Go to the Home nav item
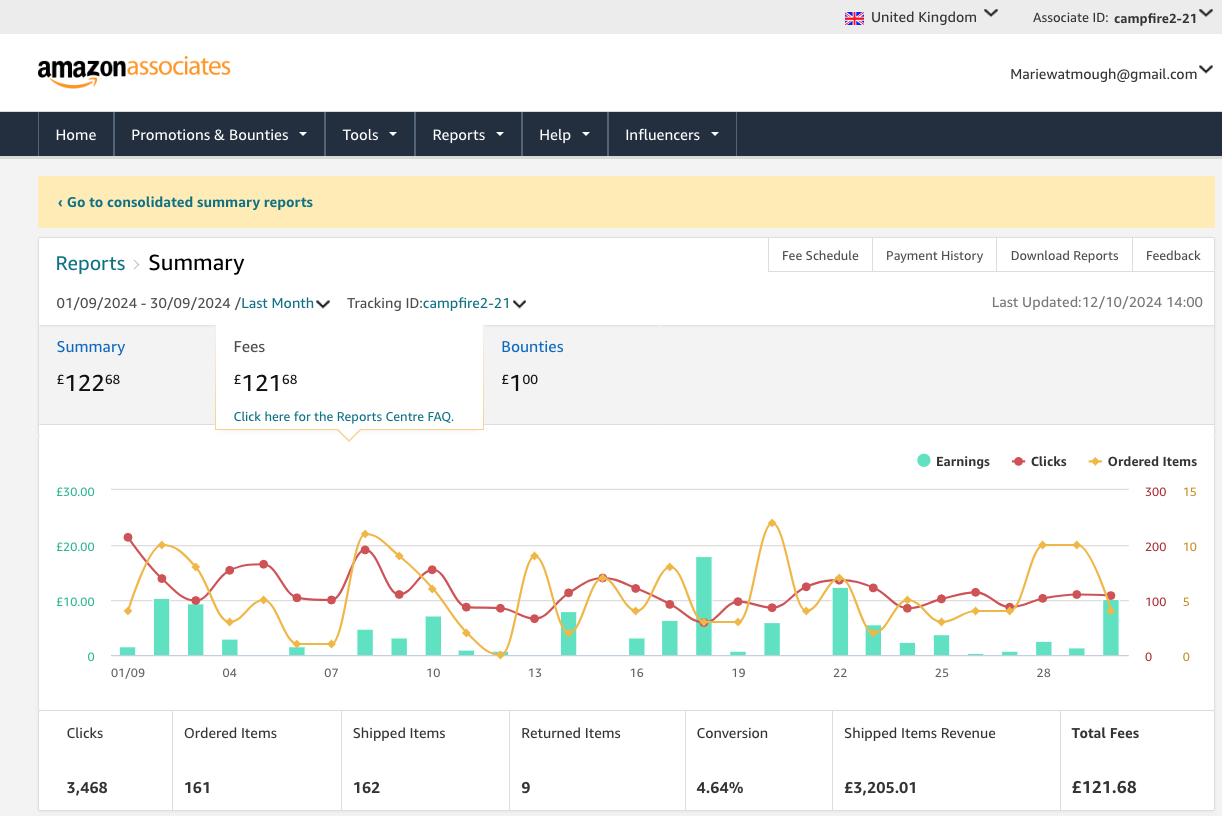The height and width of the screenshot is (816, 1222). (76, 134)
